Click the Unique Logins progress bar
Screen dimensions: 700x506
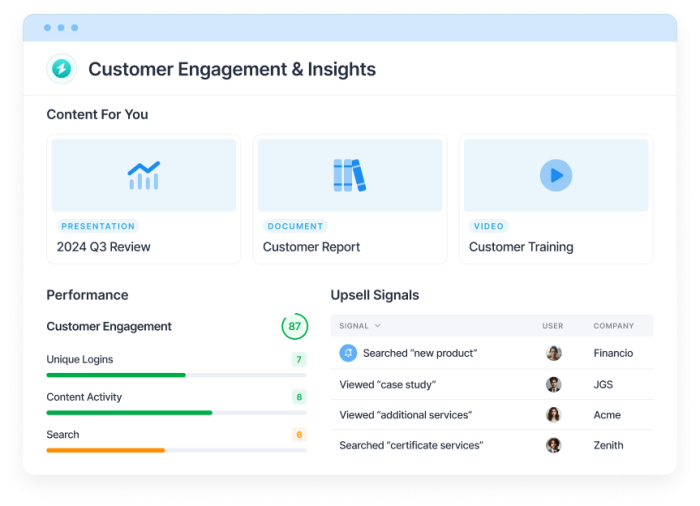pyautogui.click(x=176, y=375)
